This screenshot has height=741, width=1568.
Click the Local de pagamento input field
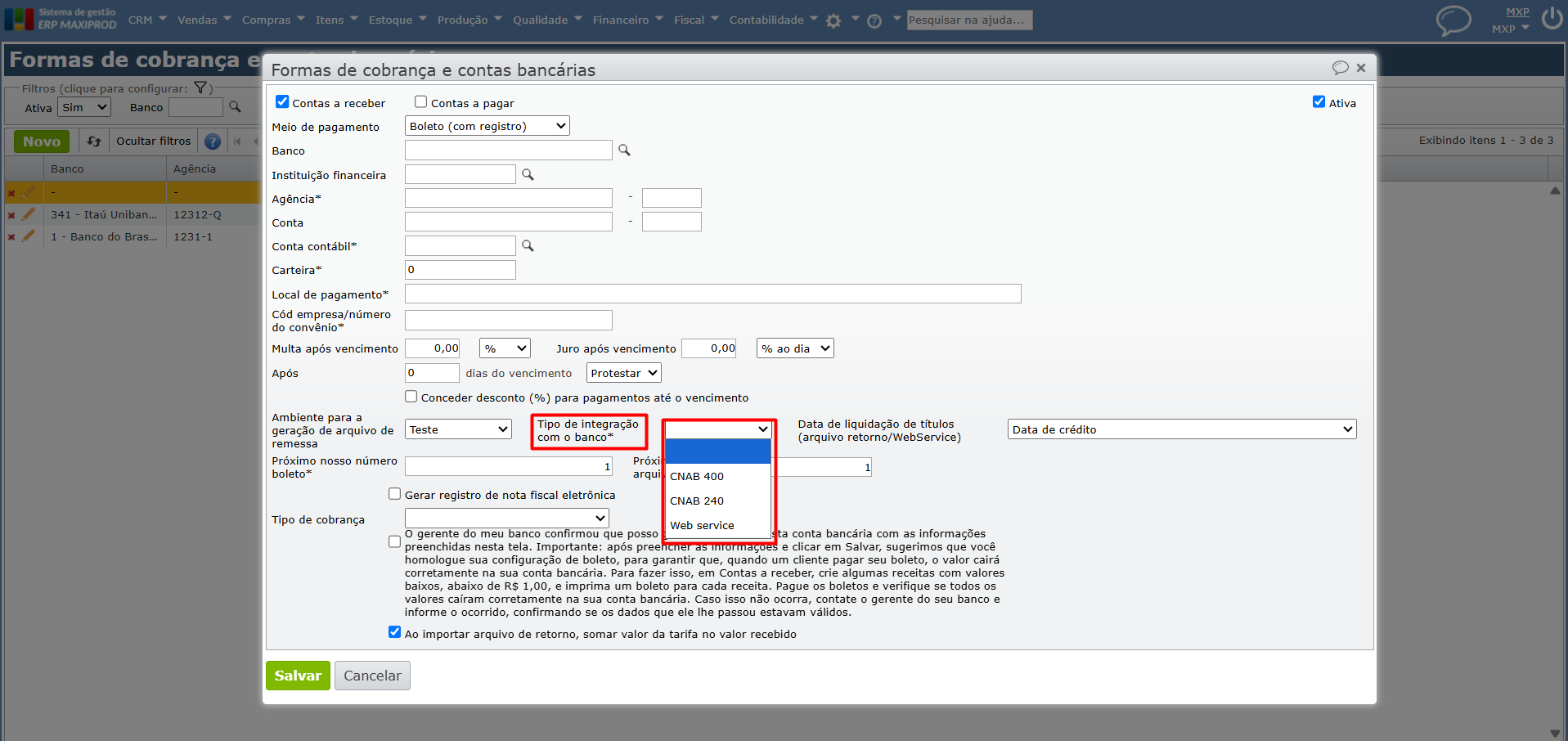click(x=712, y=294)
